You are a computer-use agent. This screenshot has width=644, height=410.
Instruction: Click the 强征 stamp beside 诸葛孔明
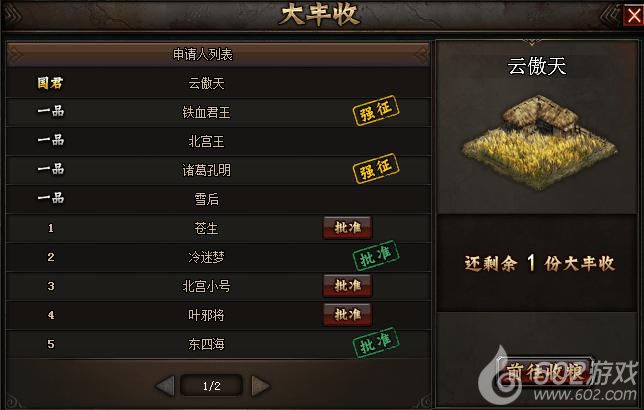pyautogui.click(x=376, y=168)
